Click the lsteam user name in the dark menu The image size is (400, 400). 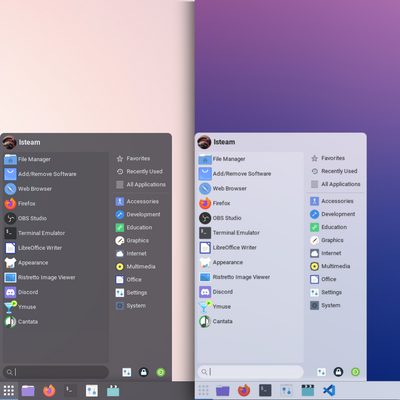[29, 142]
